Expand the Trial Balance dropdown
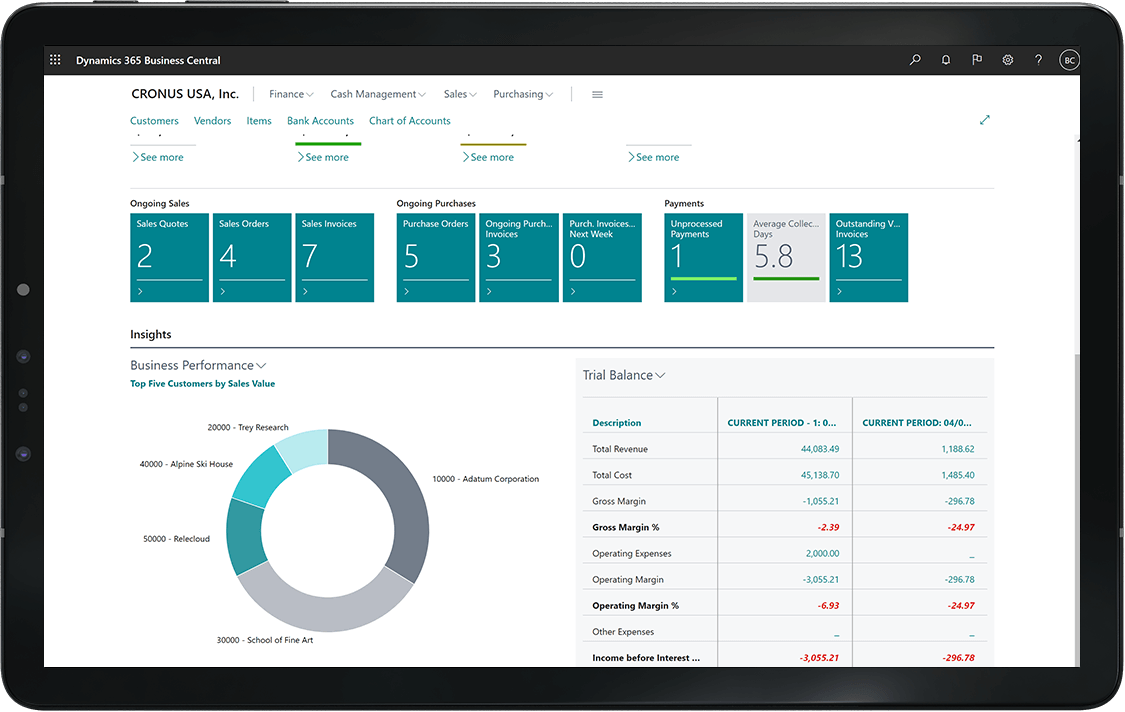Viewport: 1125px width, 712px height. click(x=624, y=375)
